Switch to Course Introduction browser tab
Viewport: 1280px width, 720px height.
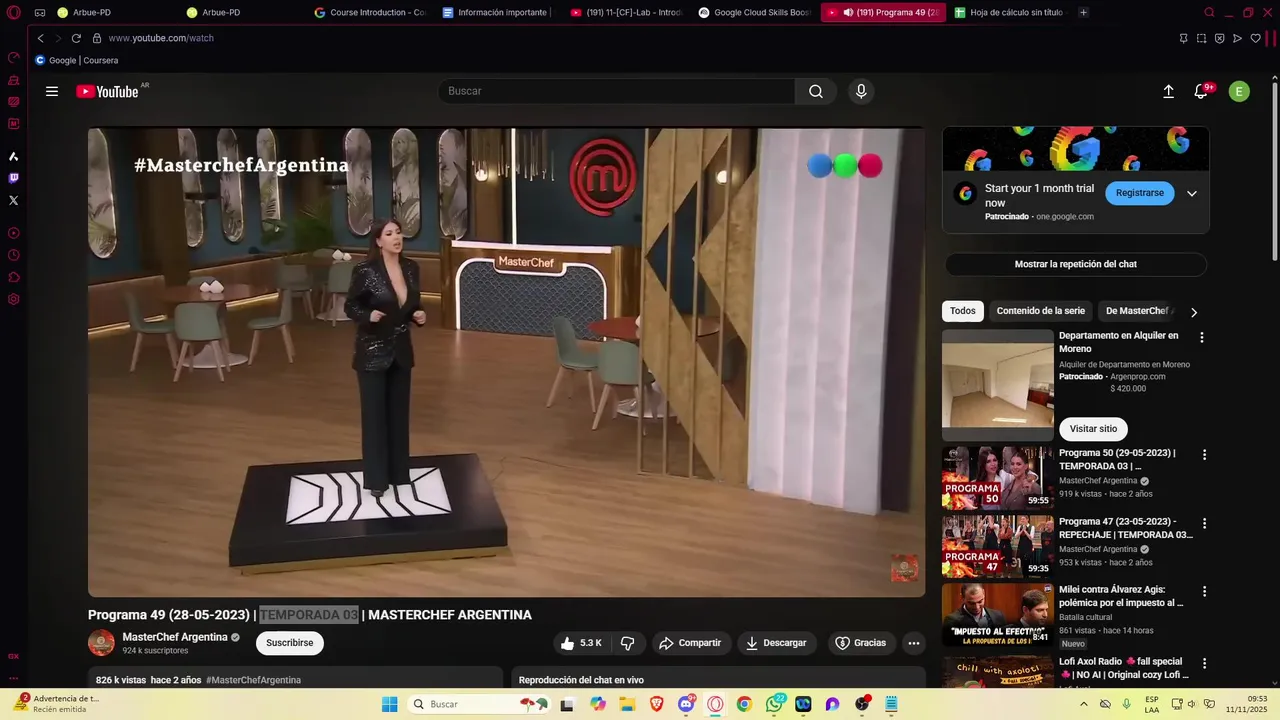click(x=371, y=13)
